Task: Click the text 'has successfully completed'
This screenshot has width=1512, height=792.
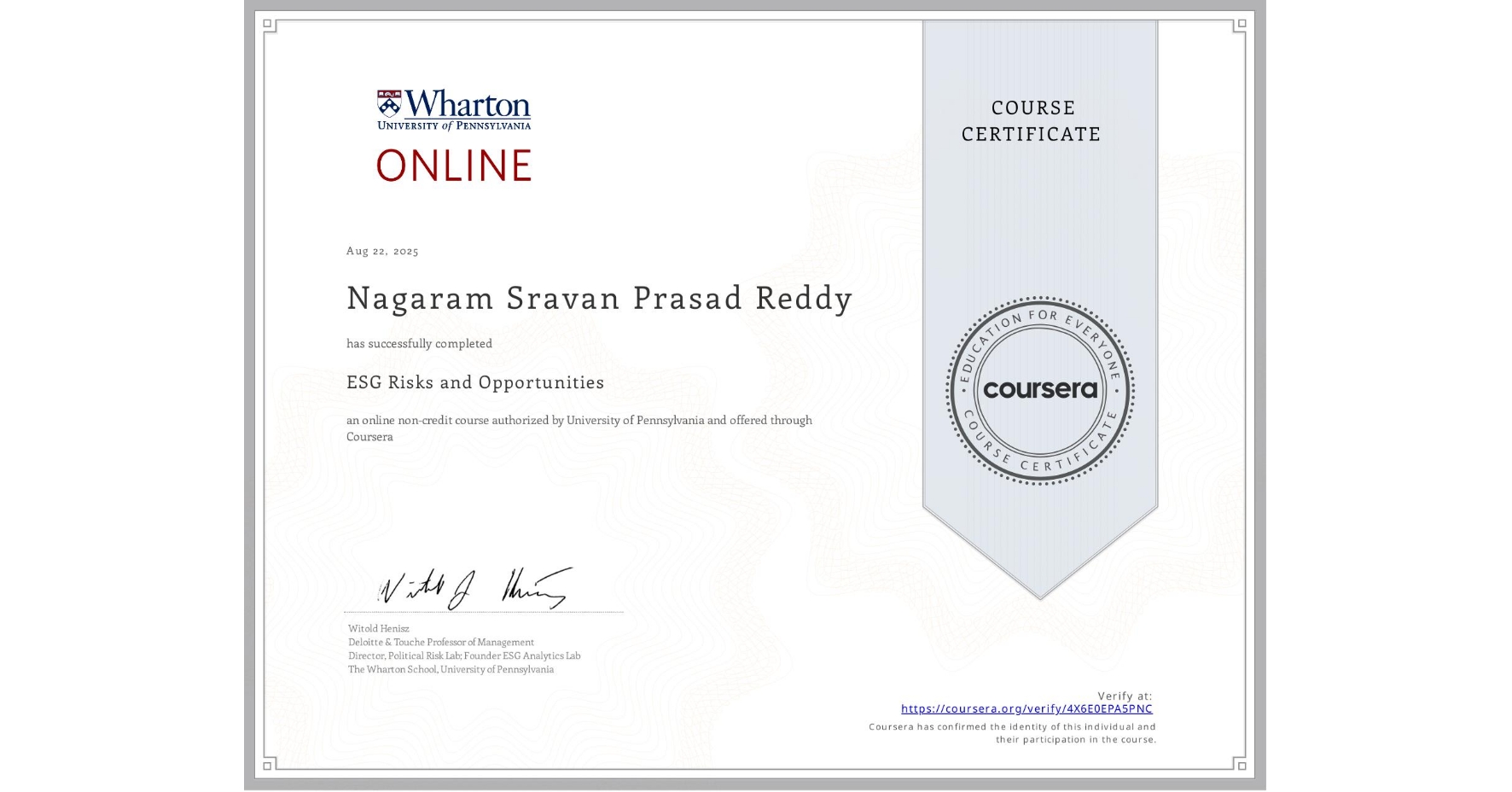Action: [419, 343]
